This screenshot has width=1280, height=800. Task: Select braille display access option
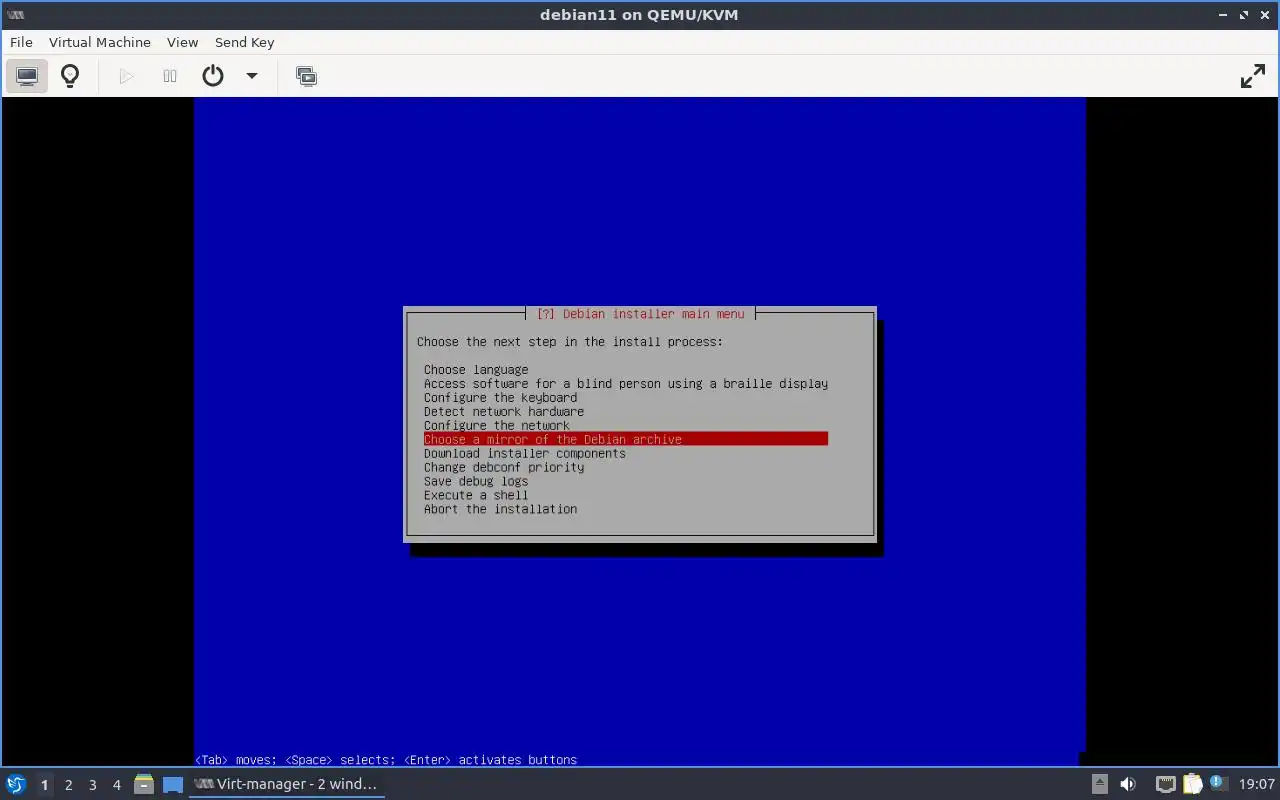pos(626,384)
